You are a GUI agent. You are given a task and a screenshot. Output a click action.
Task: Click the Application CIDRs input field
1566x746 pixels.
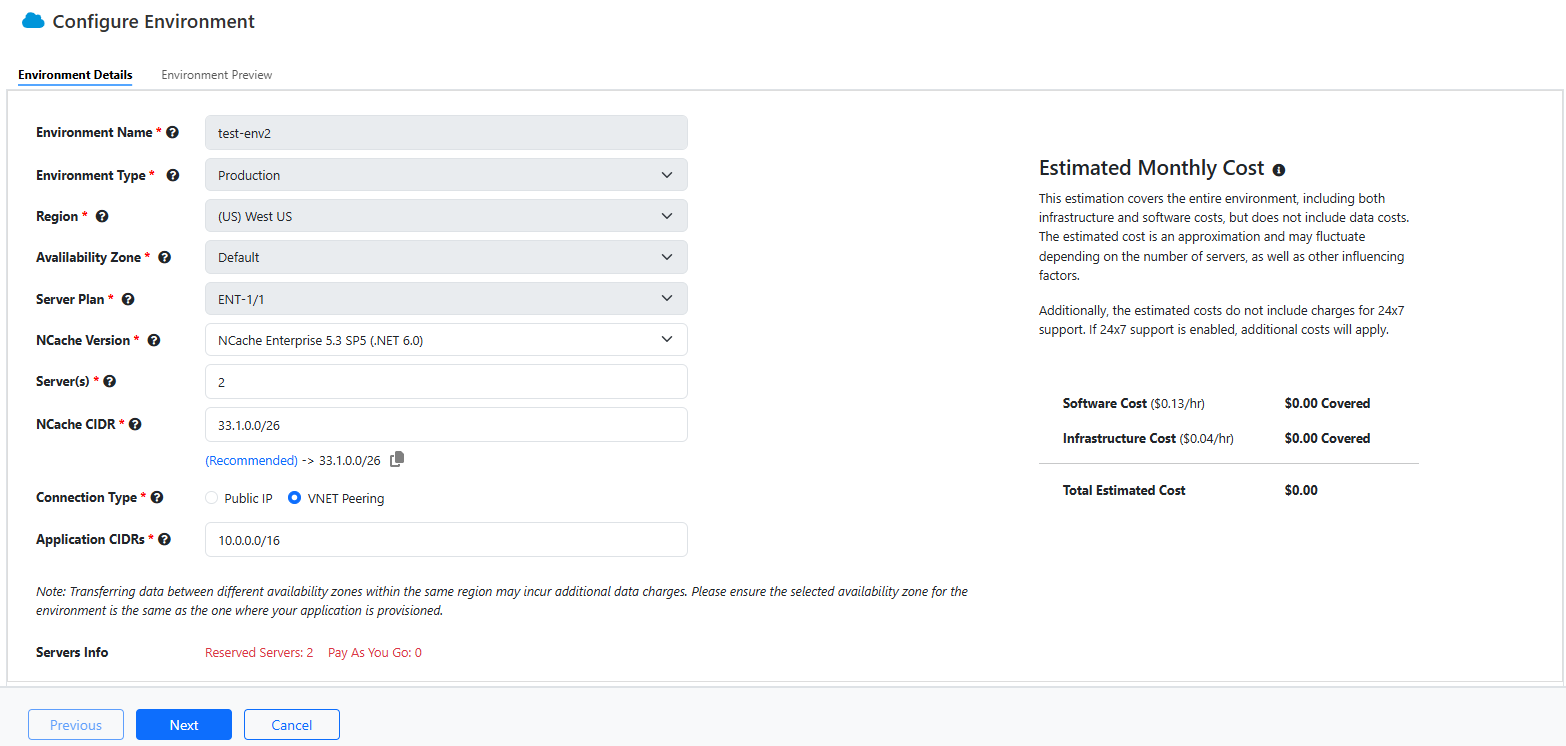point(446,539)
